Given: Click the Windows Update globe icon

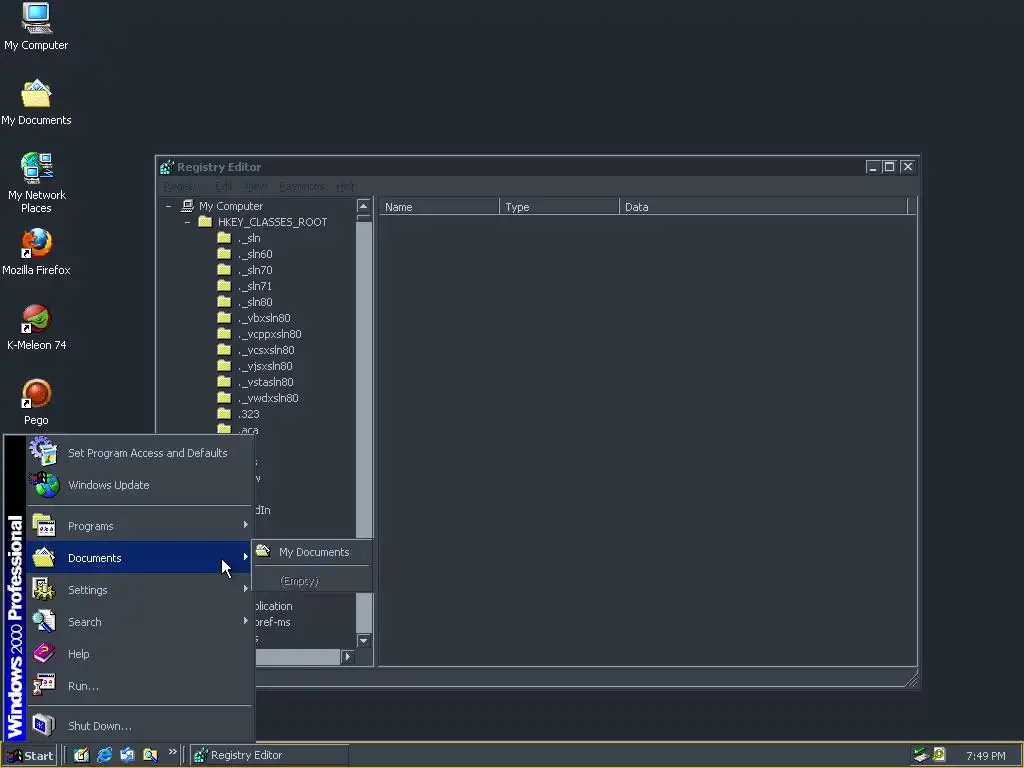Looking at the screenshot, I should 44,485.
